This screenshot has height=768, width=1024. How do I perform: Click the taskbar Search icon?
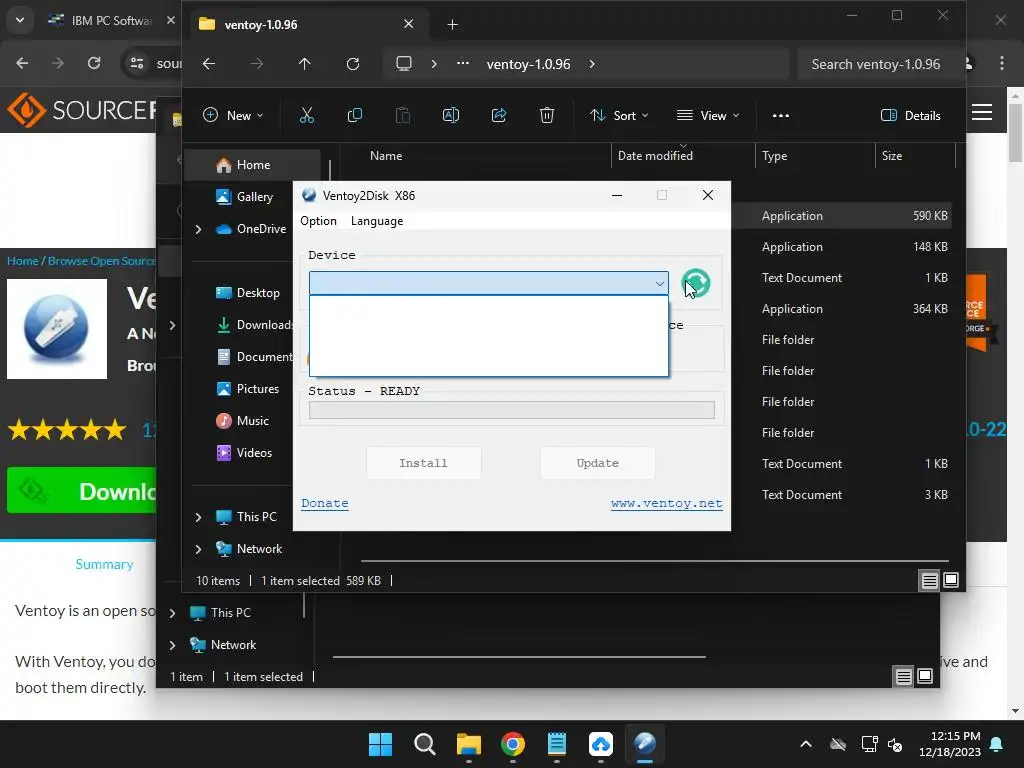pos(424,744)
